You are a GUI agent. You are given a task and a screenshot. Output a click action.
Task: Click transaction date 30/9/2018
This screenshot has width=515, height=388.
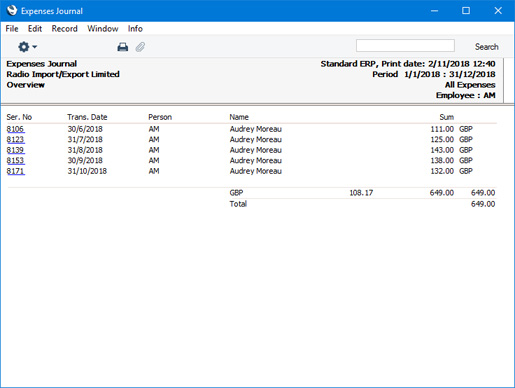tap(85, 160)
